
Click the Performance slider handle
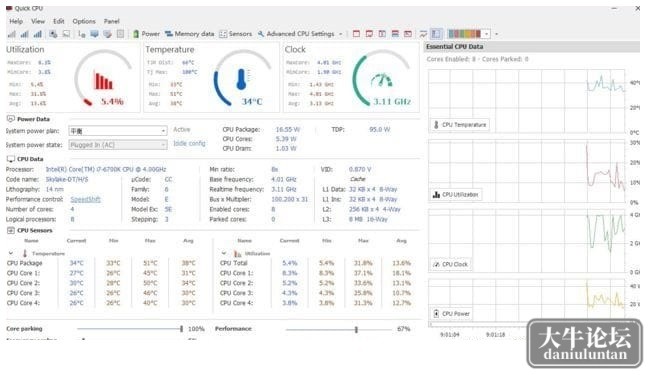pyautogui.click(x=356, y=329)
